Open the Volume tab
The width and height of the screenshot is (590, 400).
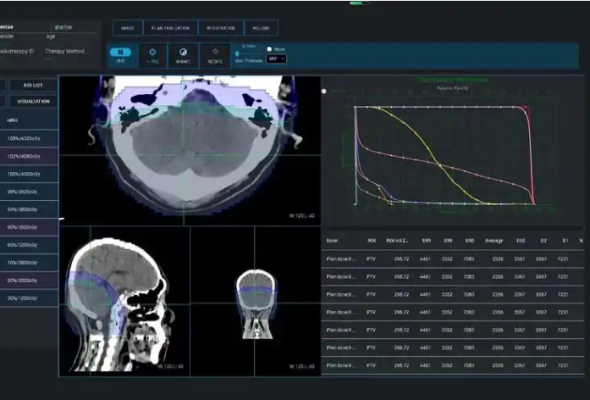[261, 28]
